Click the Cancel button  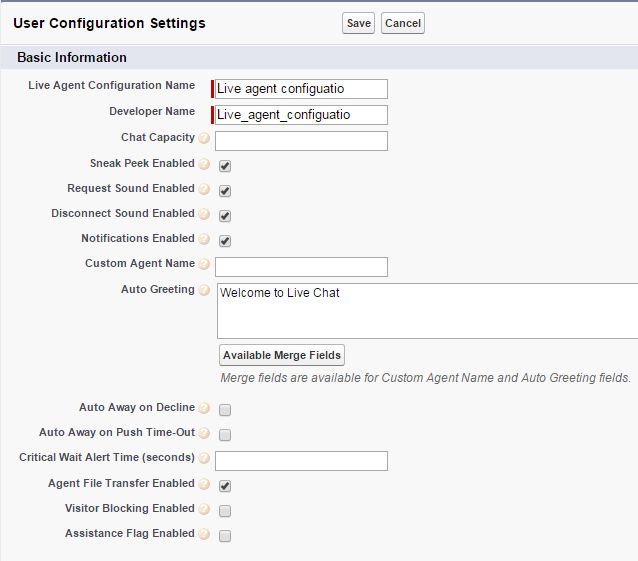[402, 23]
